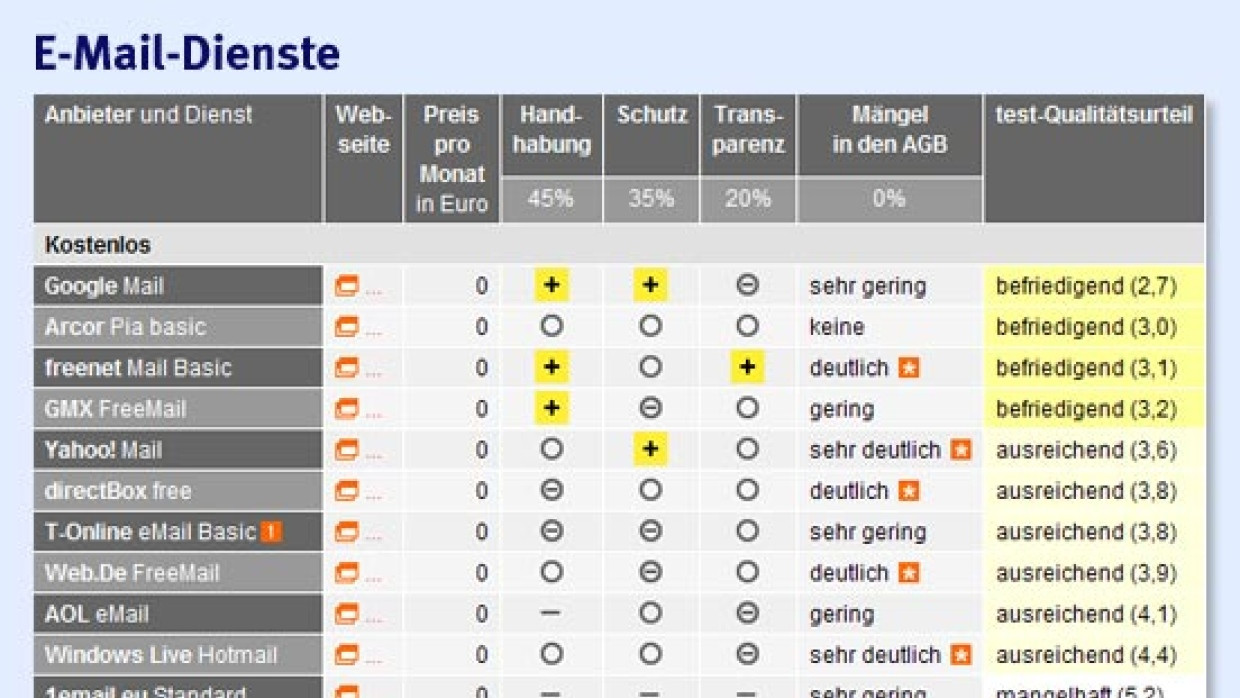Click the footnote star in the Hotmail row

tap(961, 655)
